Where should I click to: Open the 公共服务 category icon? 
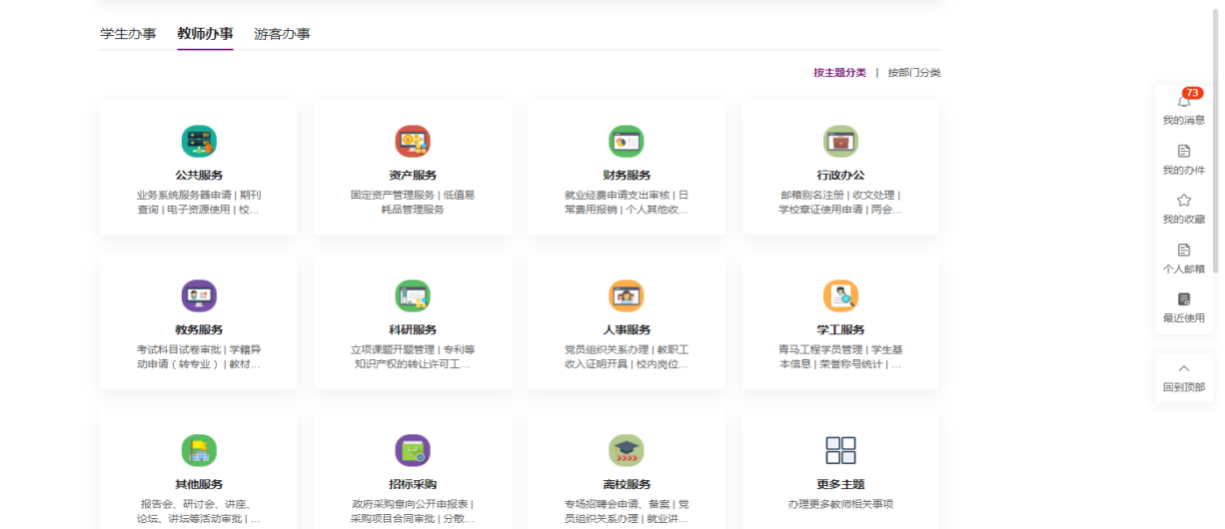(198, 142)
